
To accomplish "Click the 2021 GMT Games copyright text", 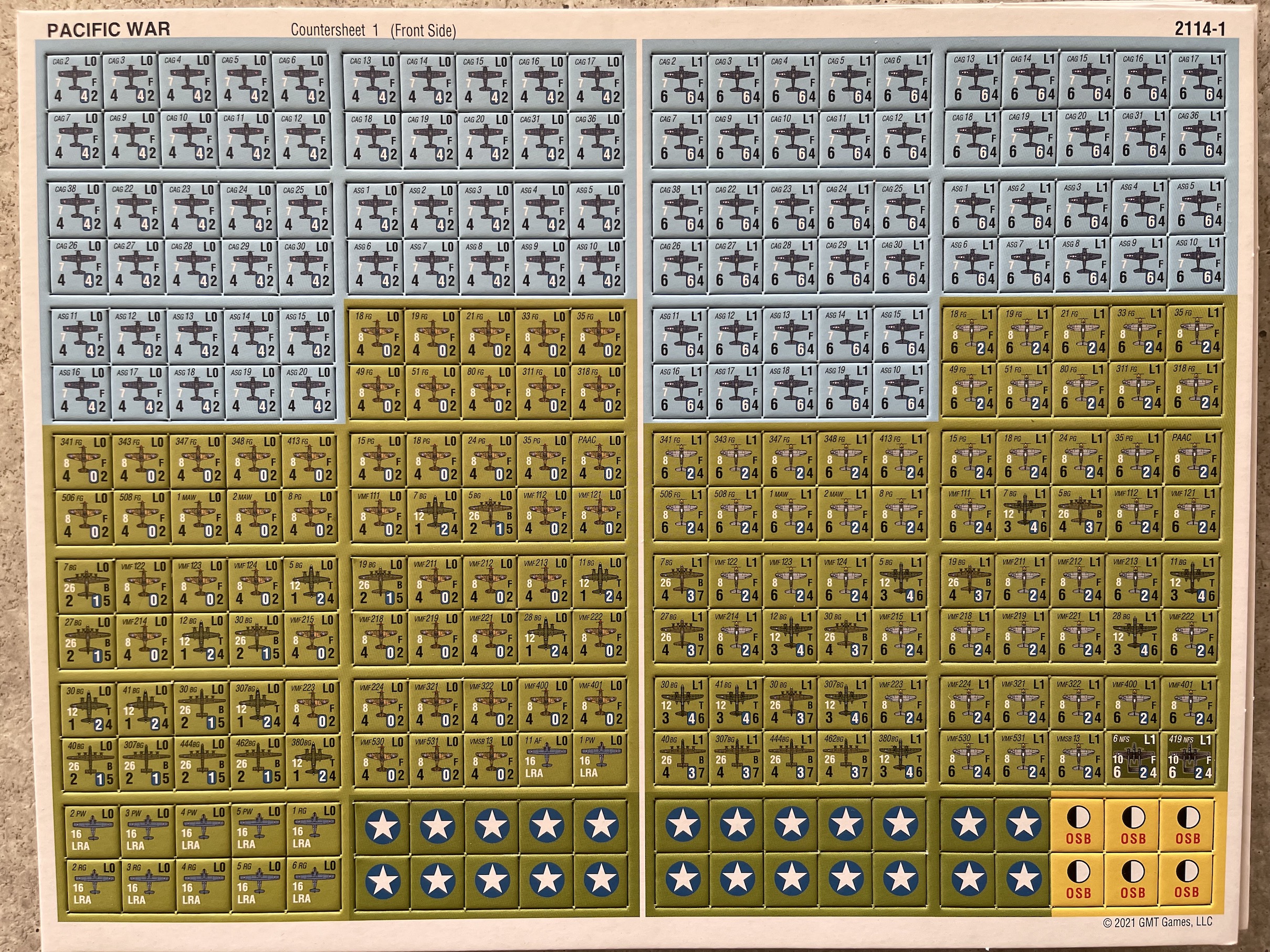I will 1158,923.
